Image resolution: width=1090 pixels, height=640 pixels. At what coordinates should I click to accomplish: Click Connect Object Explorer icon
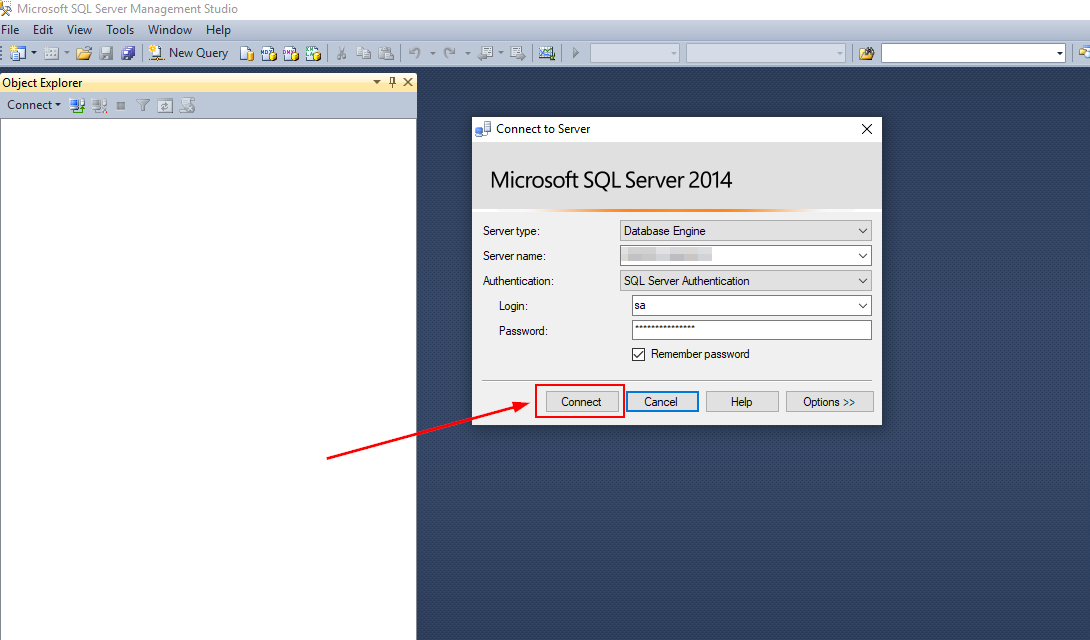click(x=77, y=106)
